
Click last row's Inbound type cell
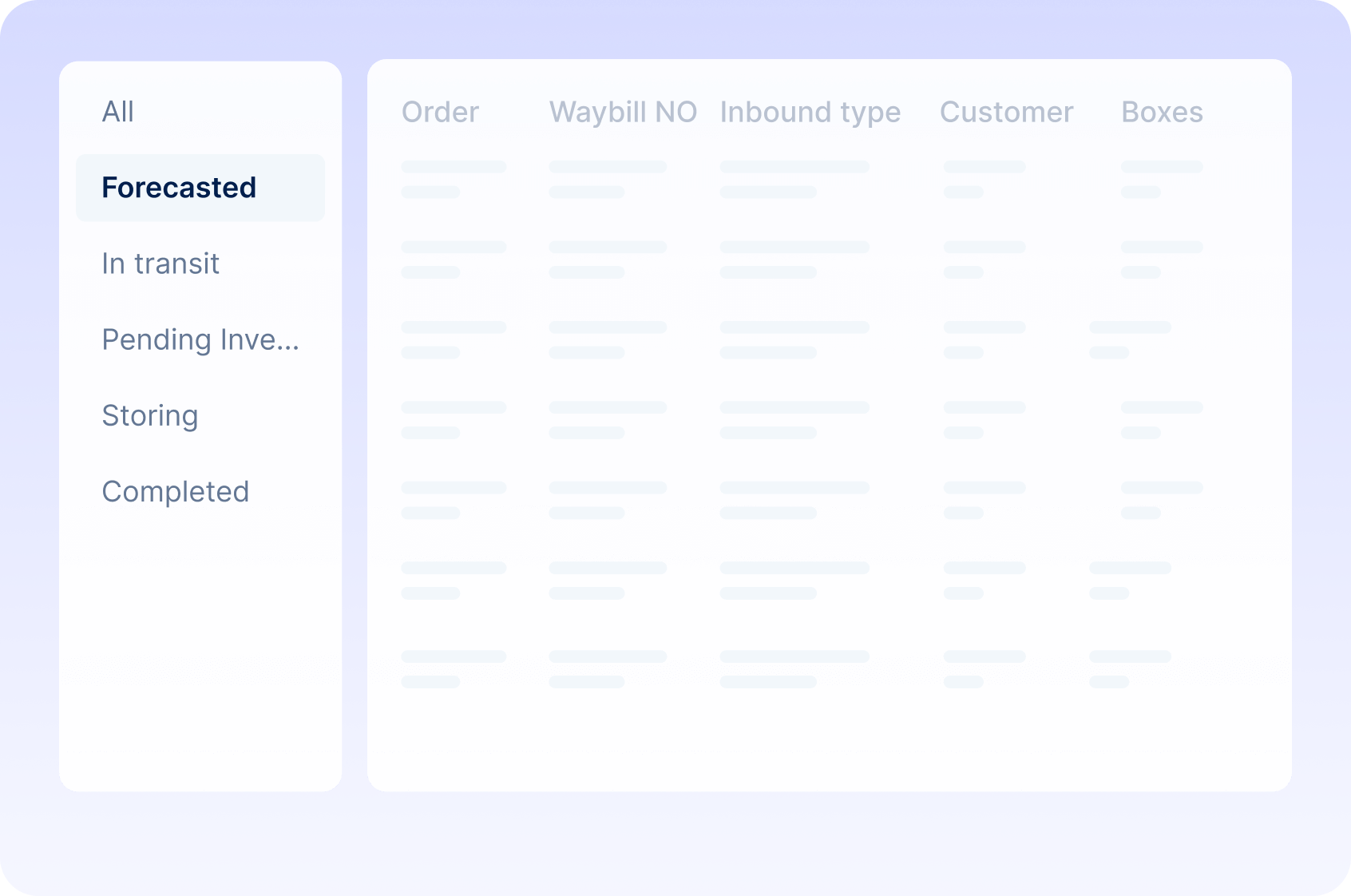tap(794, 669)
